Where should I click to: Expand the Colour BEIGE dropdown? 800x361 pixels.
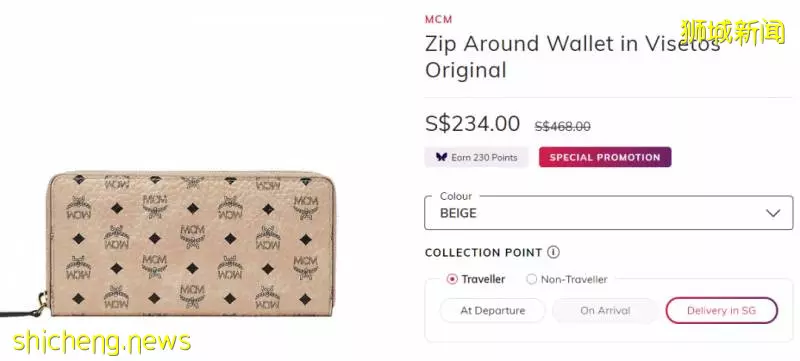pyautogui.click(x=609, y=213)
